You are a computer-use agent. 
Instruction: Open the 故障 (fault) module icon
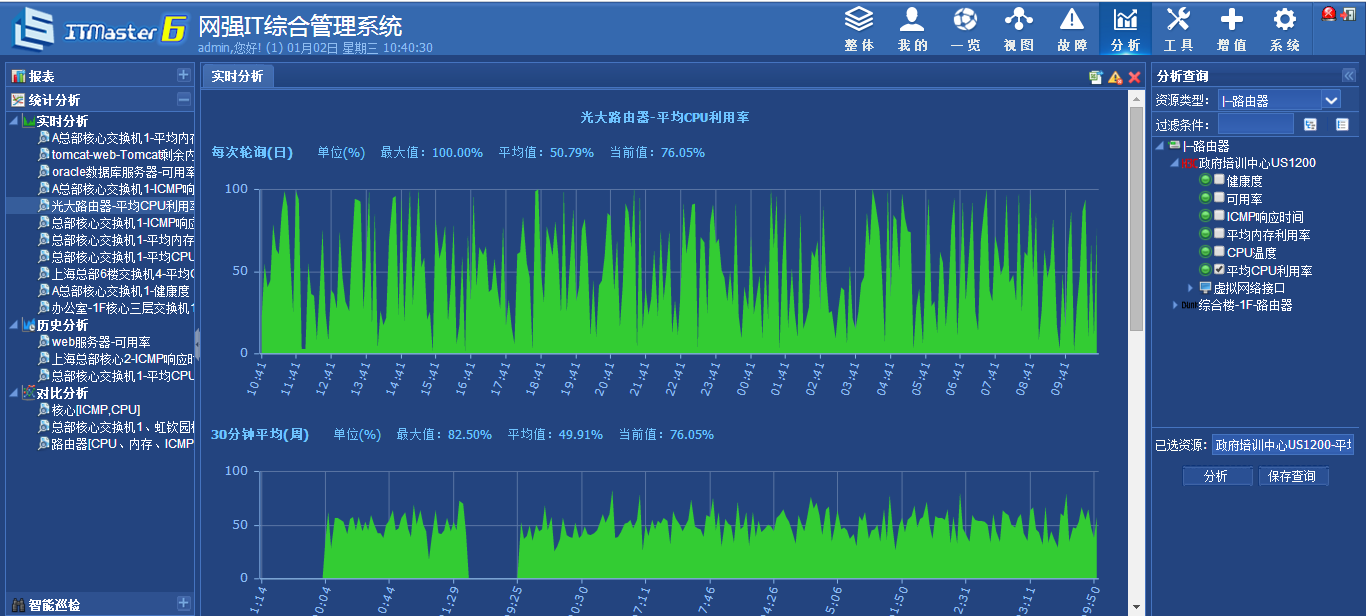(1072, 28)
